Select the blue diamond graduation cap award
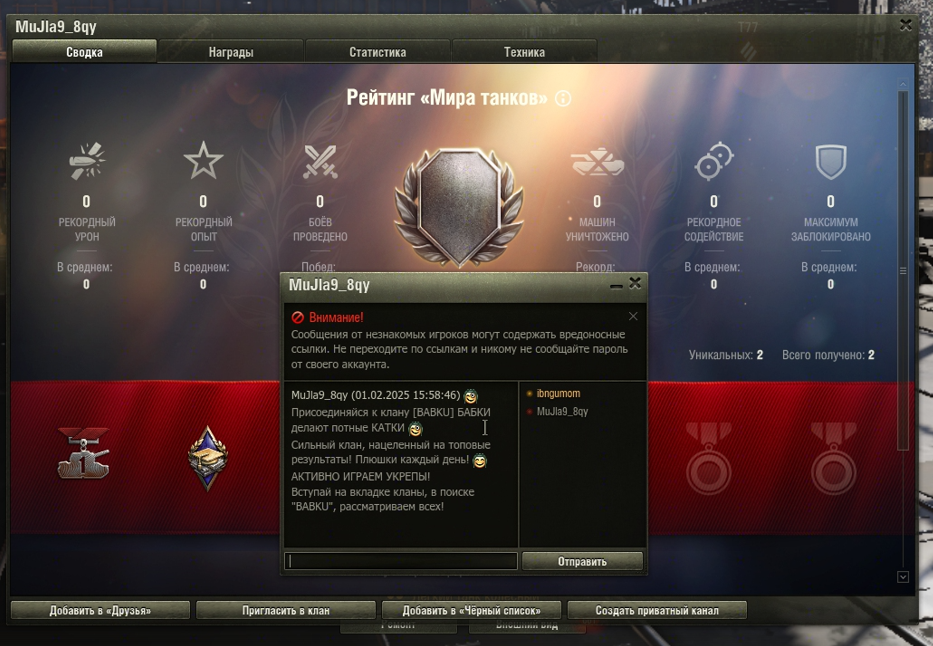The height and width of the screenshot is (646, 933). (207, 458)
